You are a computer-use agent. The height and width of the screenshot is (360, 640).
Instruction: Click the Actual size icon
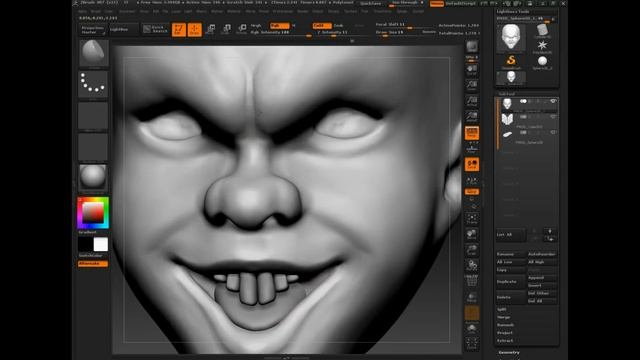pyautogui.click(x=472, y=101)
